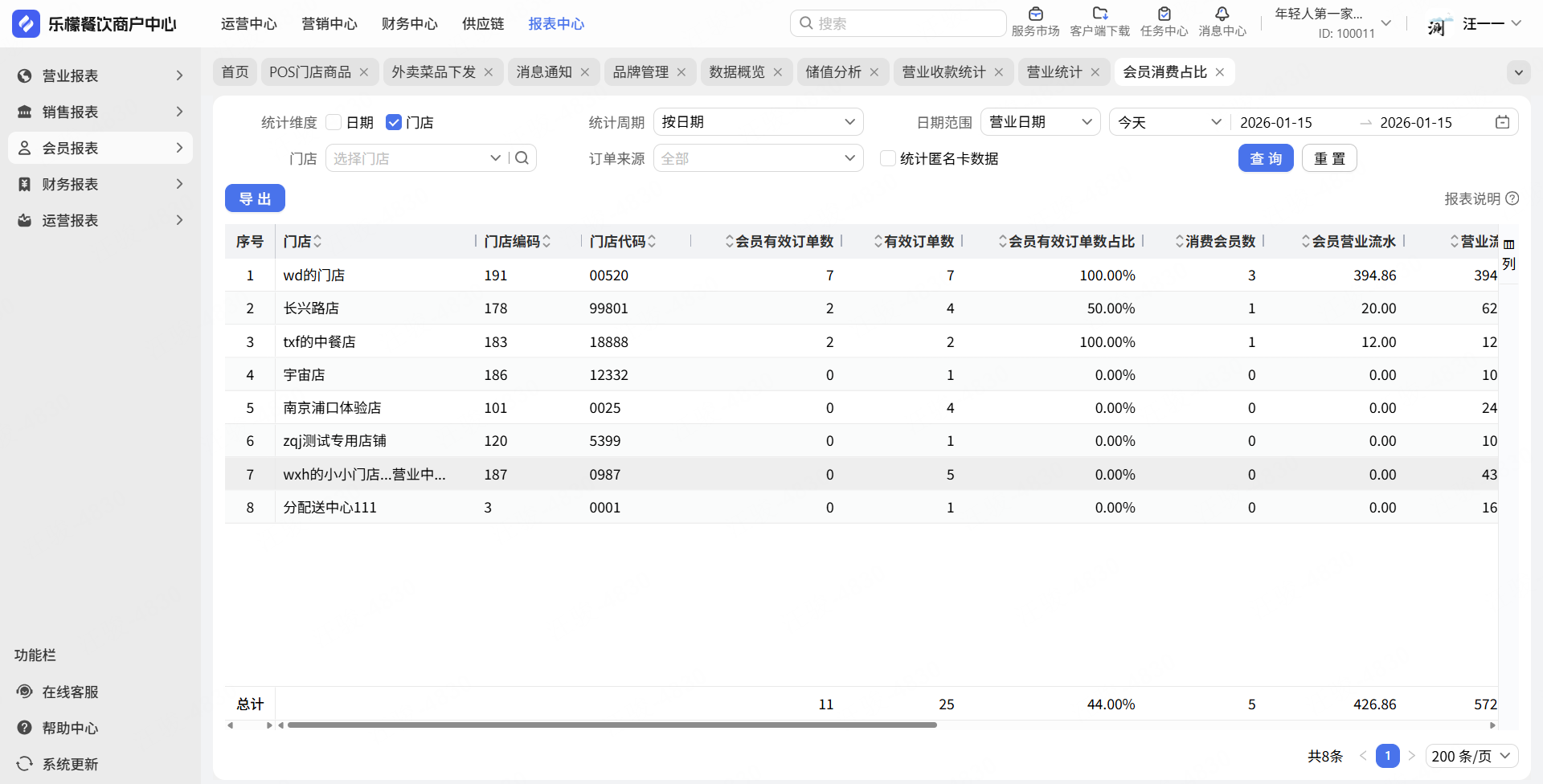Click the 报表说明 help question icon
Image resolution: width=1543 pixels, height=784 pixels.
point(1512,198)
